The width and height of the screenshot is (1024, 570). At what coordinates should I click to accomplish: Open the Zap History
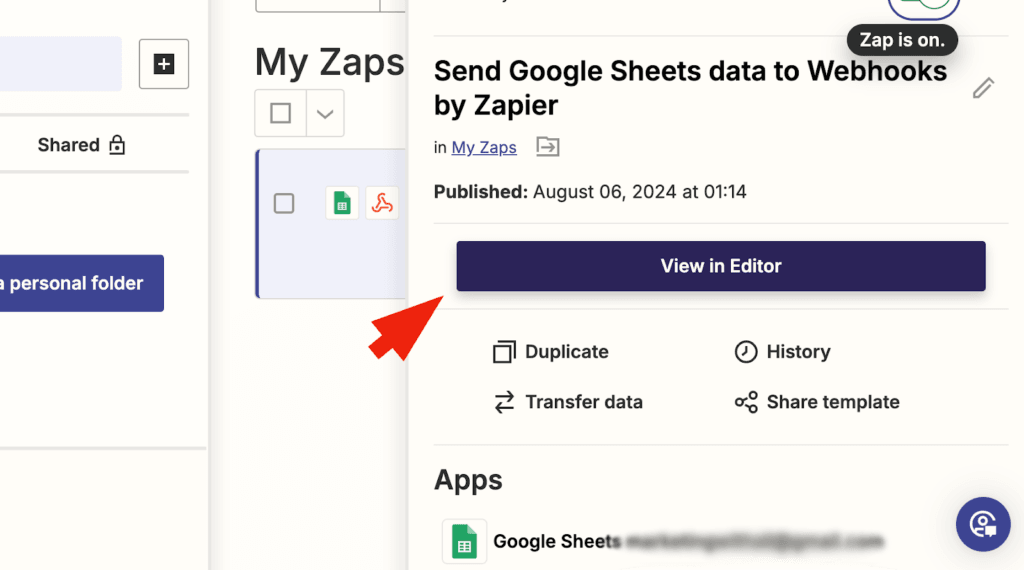[783, 352]
